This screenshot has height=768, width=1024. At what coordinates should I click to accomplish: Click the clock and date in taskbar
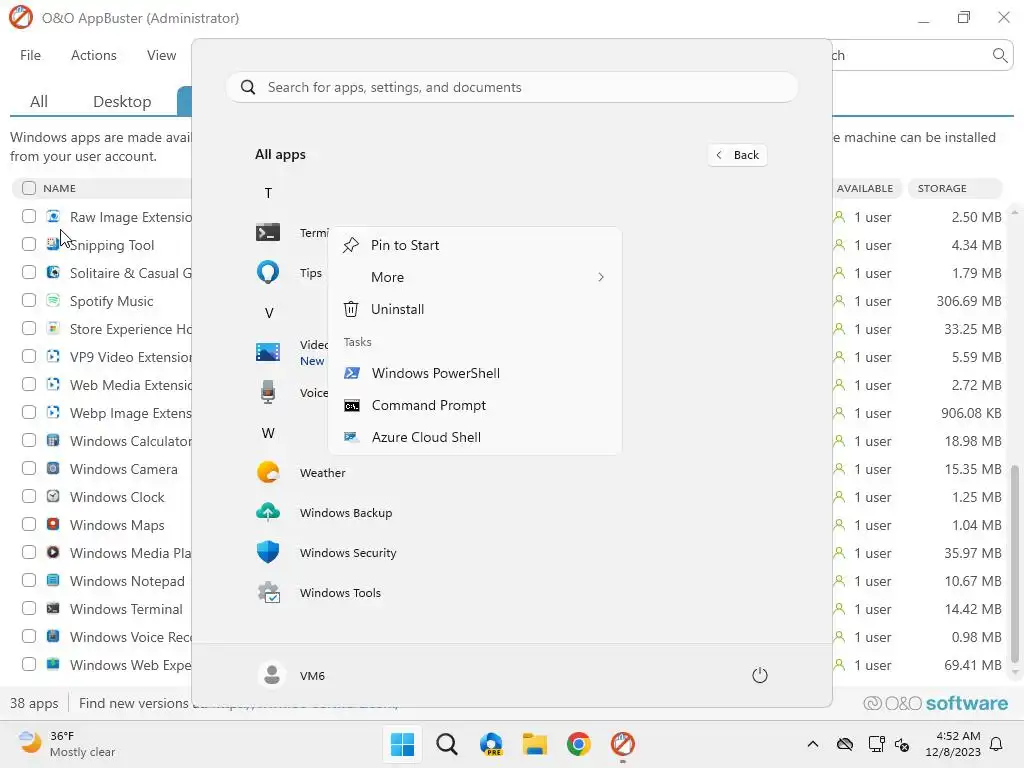[x=952, y=744]
